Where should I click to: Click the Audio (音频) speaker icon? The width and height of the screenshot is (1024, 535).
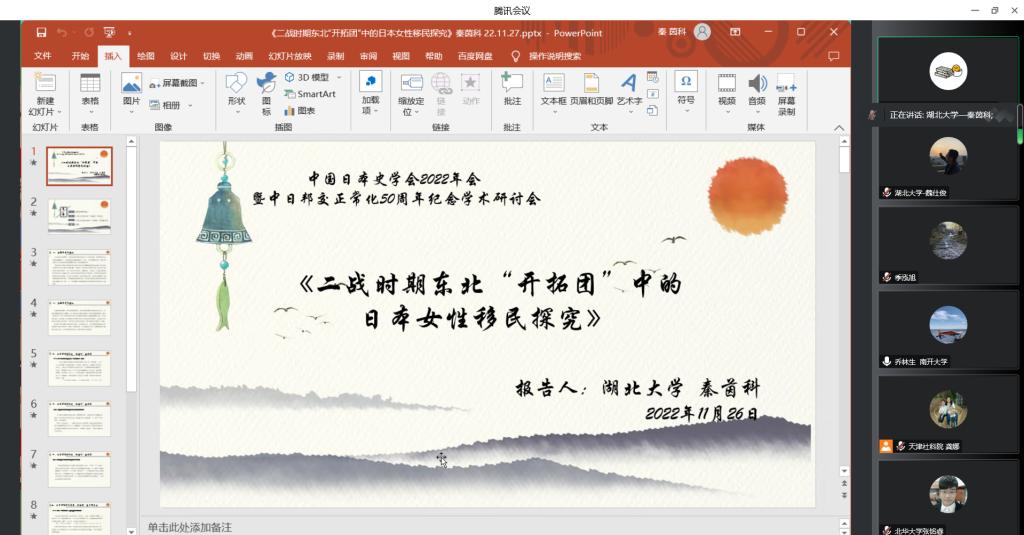(757, 85)
